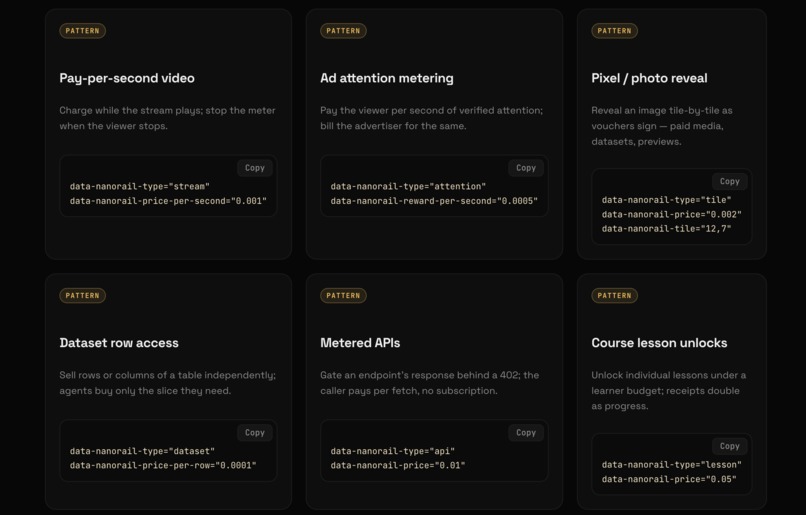Click the data-nanorail-type="attention" code line

pos(408,187)
